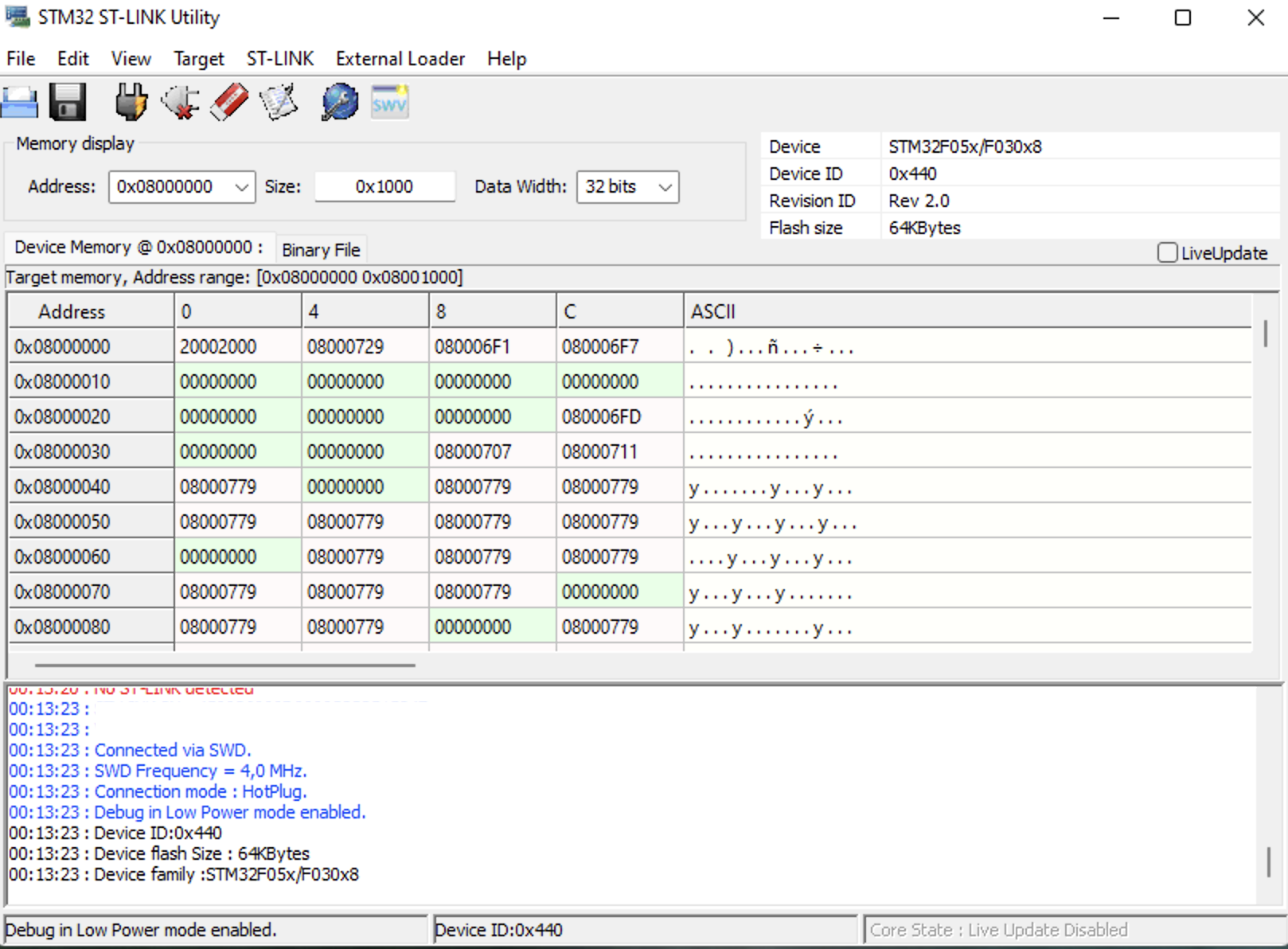This screenshot has width=1288, height=949.
Task: Select the Device Memory @ 0x08000000 tab
Action: point(139,248)
